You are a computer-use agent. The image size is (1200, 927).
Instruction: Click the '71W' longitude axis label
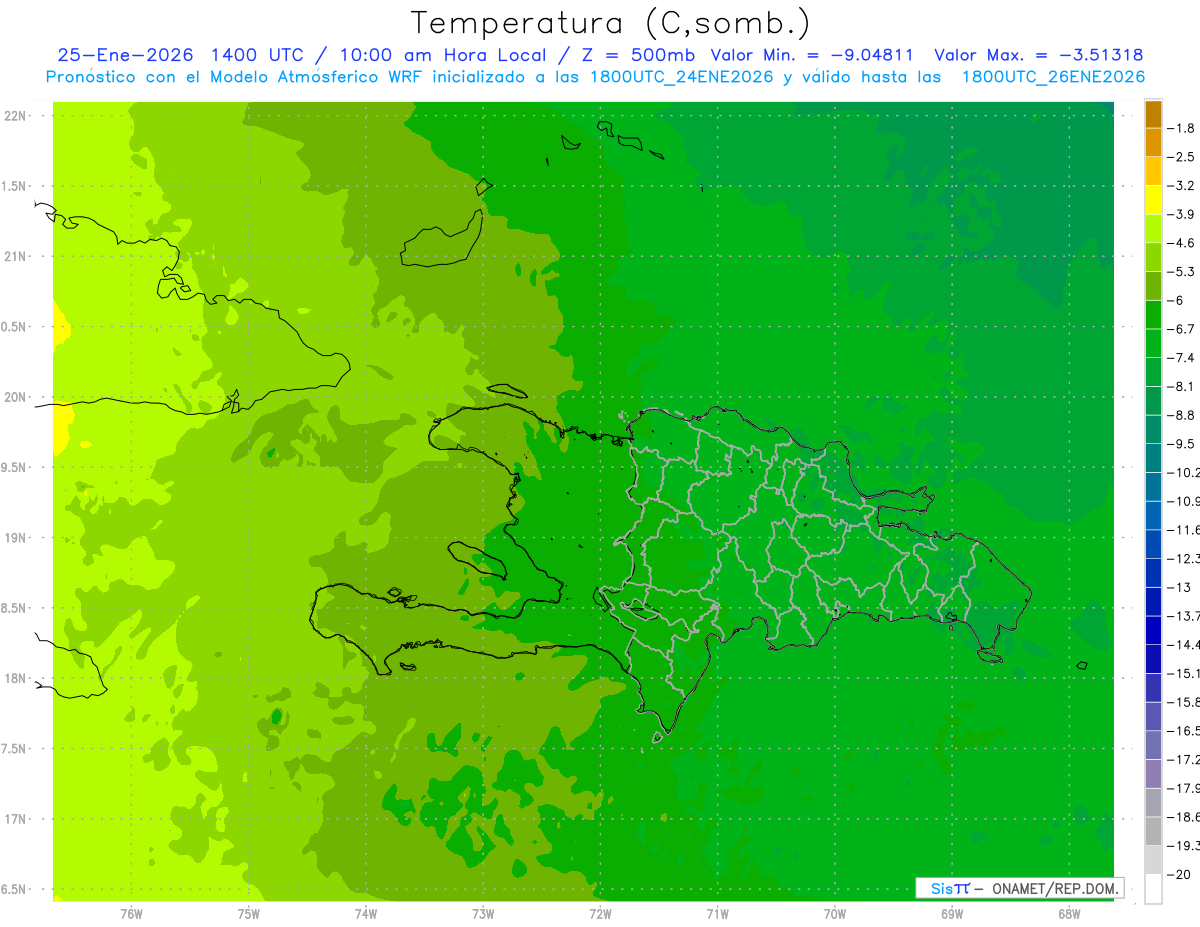[x=717, y=913]
